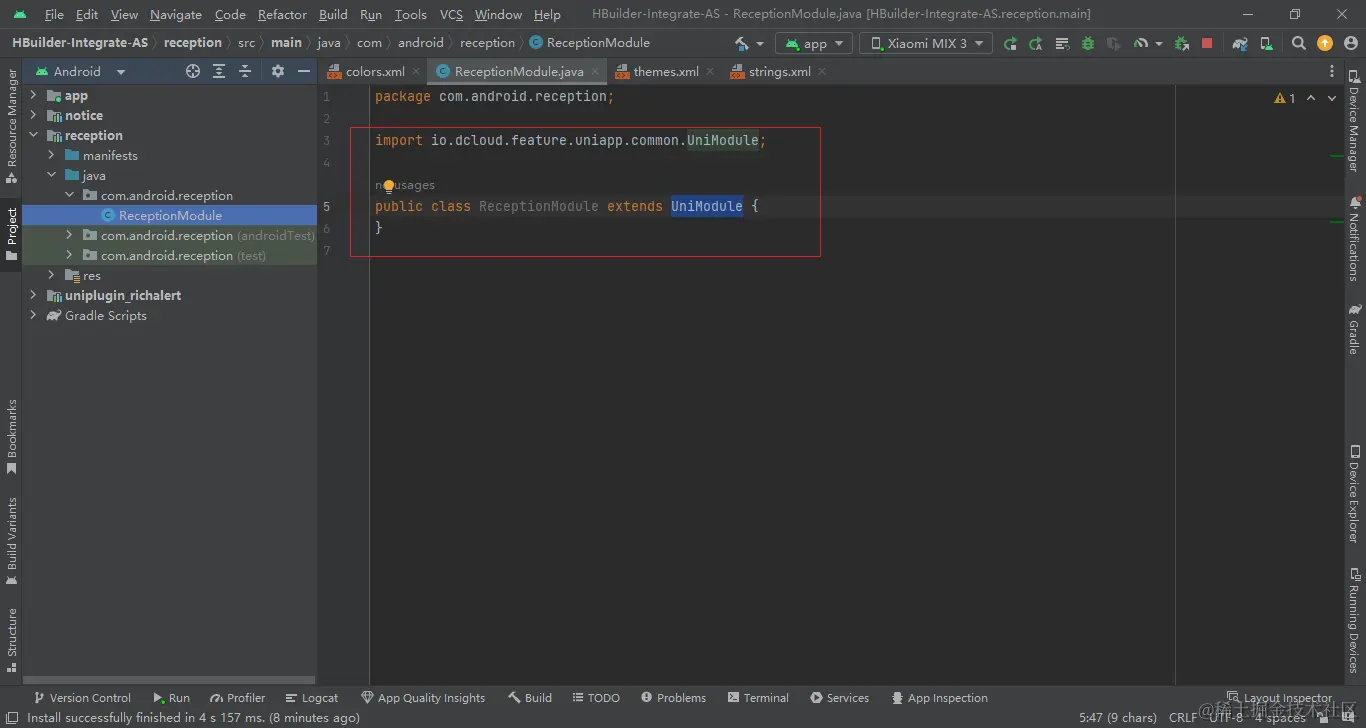Viewport: 1366px width, 728px height.
Task: Hide the Project panel with minus icon
Action: pyautogui.click(x=304, y=71)
